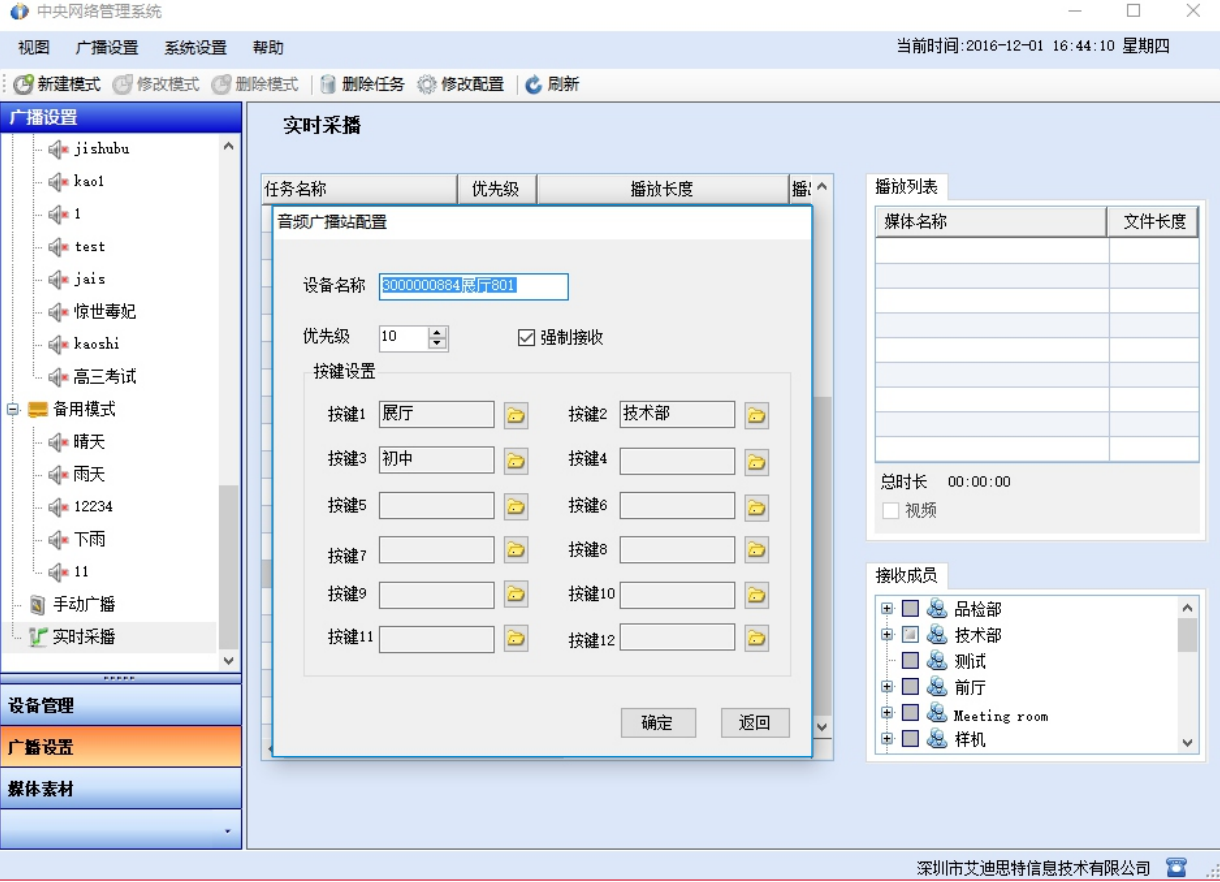Open the 帮助 menu
Image resolution: width=1220 pixels, height=882 pixels.
[268, 48]
